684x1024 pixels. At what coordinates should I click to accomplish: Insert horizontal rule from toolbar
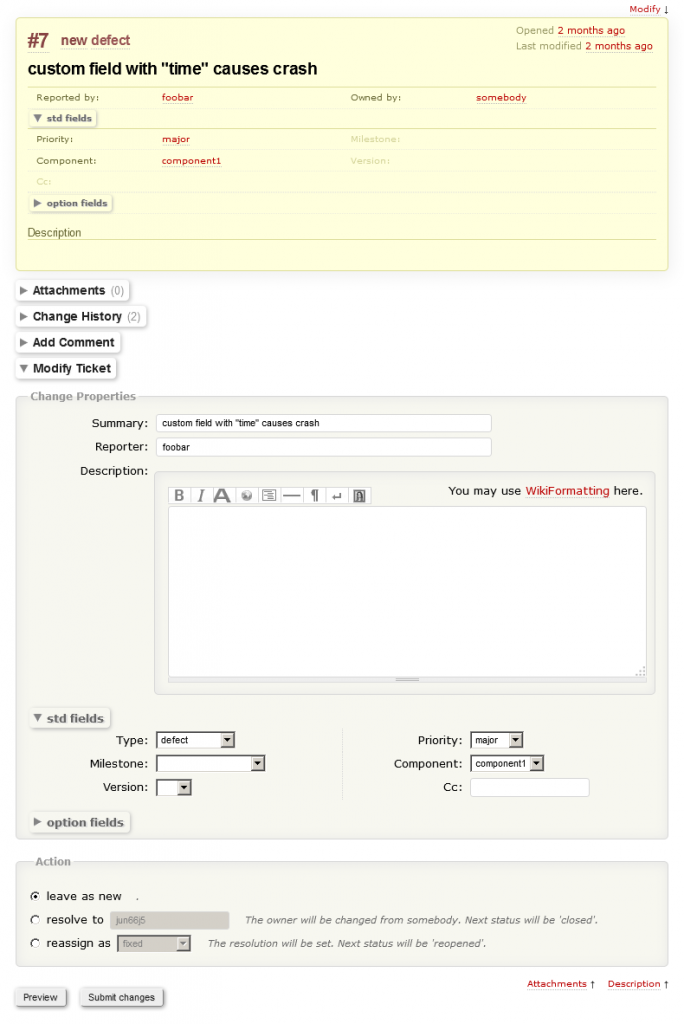291,495
